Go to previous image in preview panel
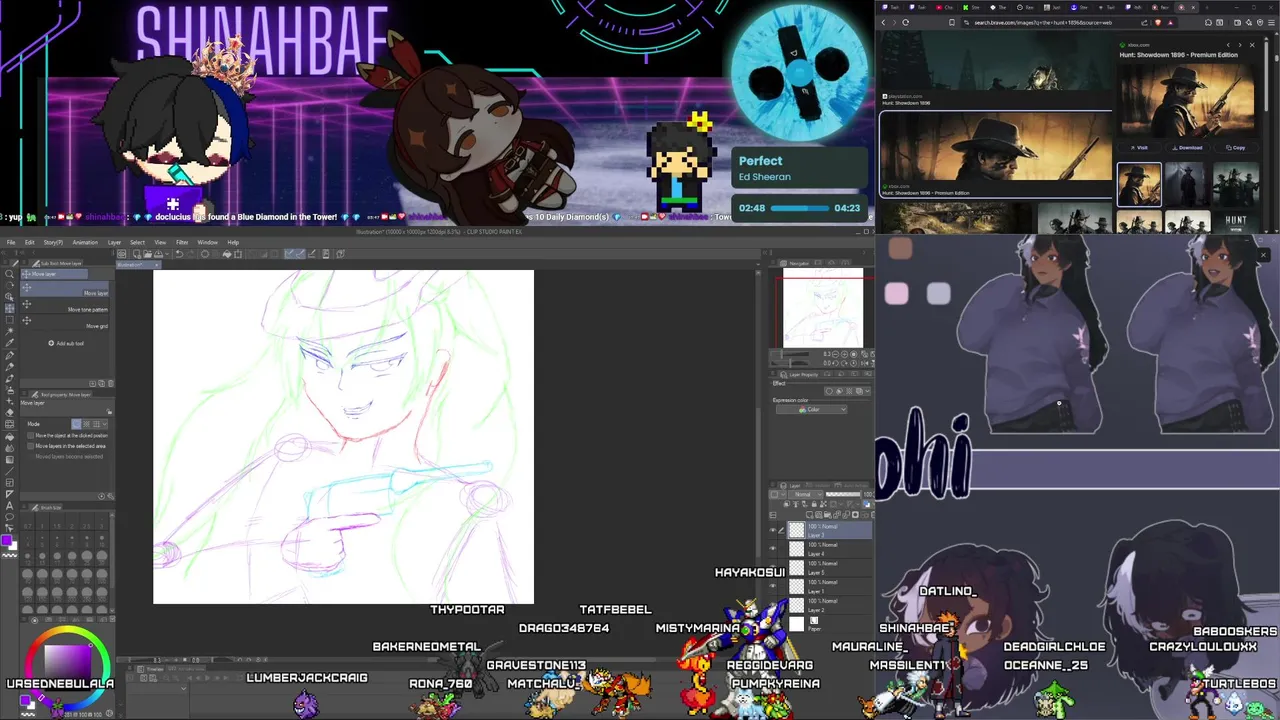Image resolution: width=1280 pixels, height=720 pixels. tap(1228, 45)
